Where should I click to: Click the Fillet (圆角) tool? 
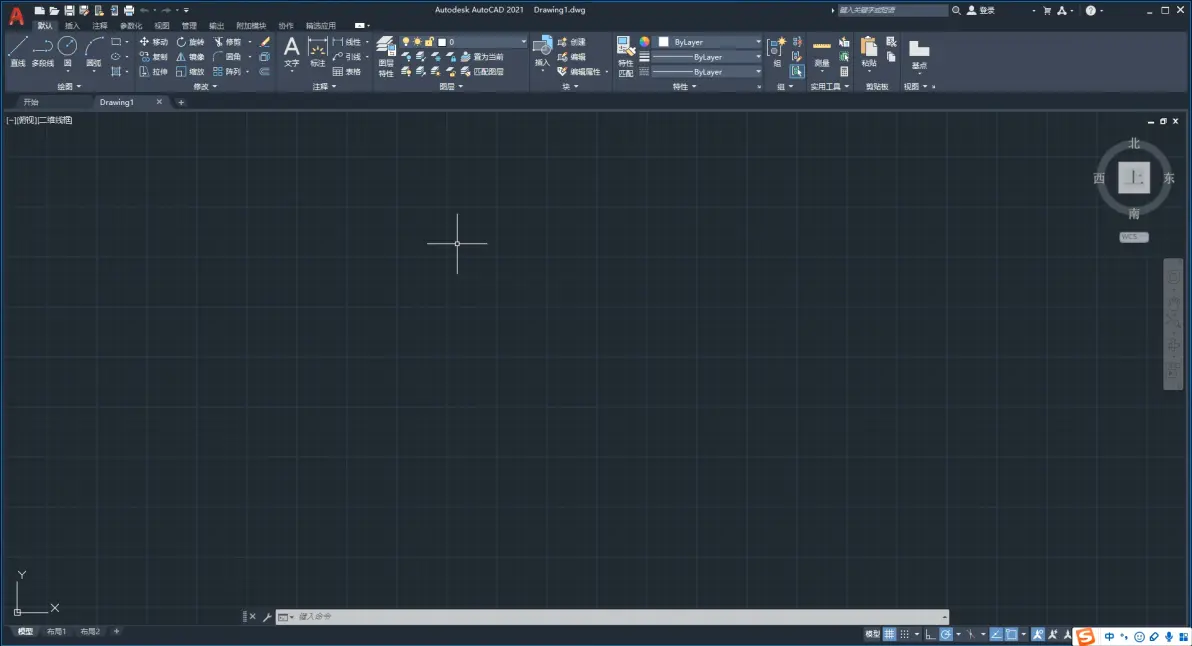(x=227, y=57)
